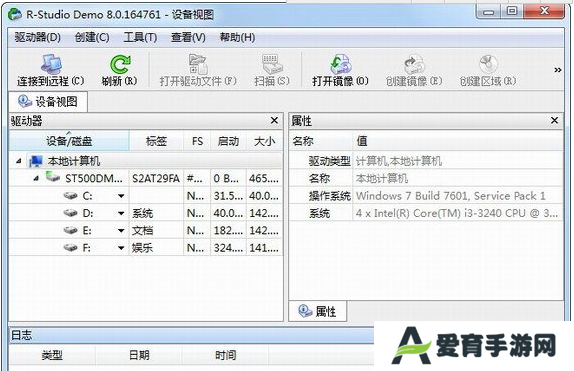Sort by Start (启动) column header
This screenshot has width=574, height=371.
click(x=228, y=141)
